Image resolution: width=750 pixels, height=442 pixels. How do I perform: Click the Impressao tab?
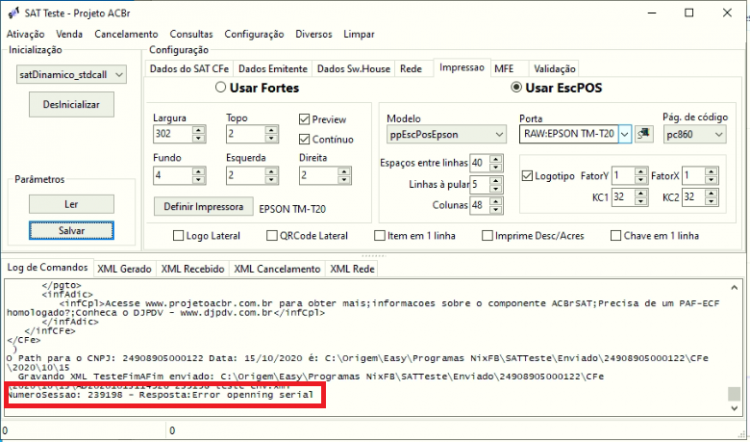(462, 67)
